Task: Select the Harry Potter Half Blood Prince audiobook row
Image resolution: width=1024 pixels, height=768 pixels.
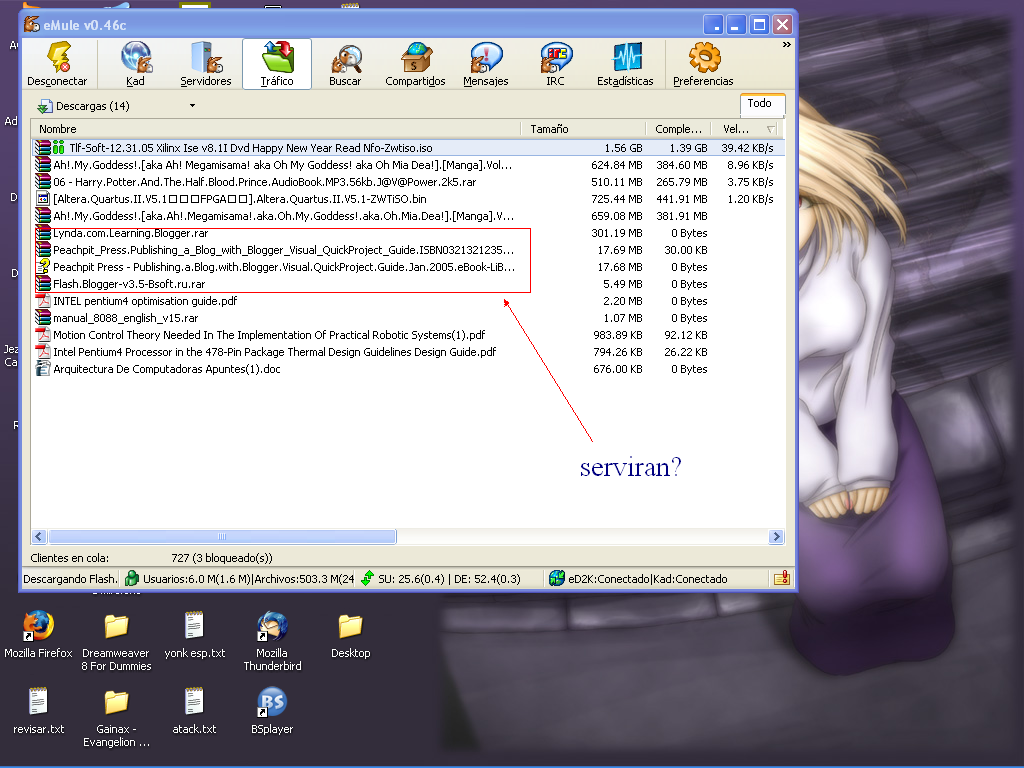Action: click(408, 182)
